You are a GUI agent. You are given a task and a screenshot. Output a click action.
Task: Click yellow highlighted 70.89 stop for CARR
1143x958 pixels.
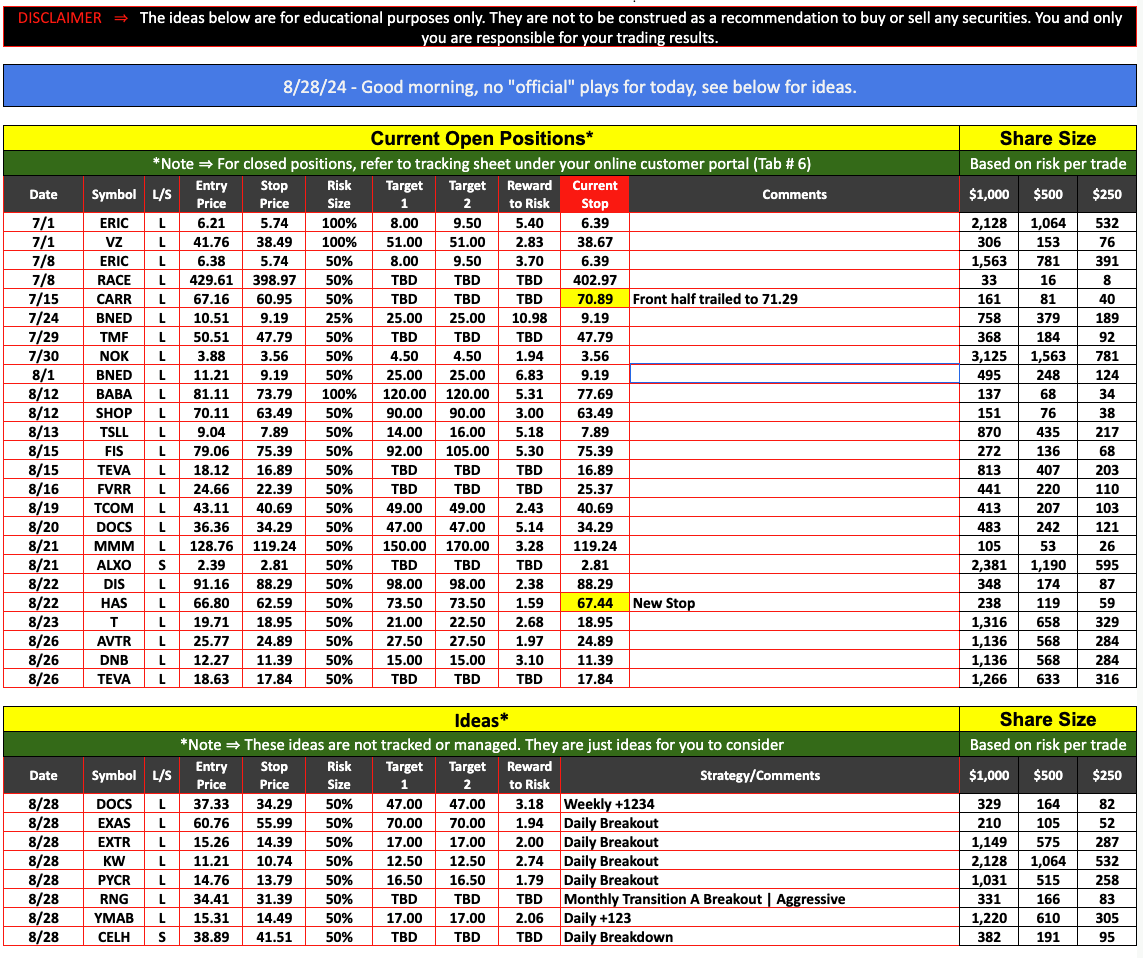595,299
